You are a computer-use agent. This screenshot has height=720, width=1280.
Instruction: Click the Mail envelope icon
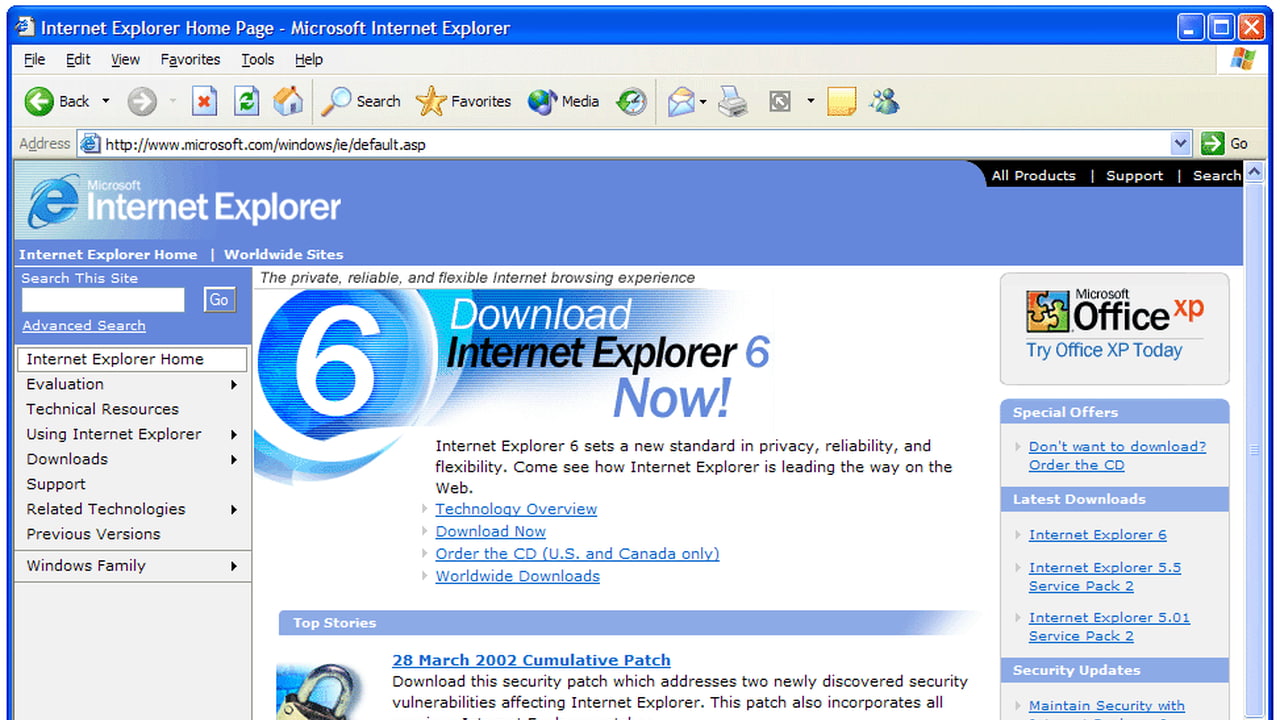681,101
